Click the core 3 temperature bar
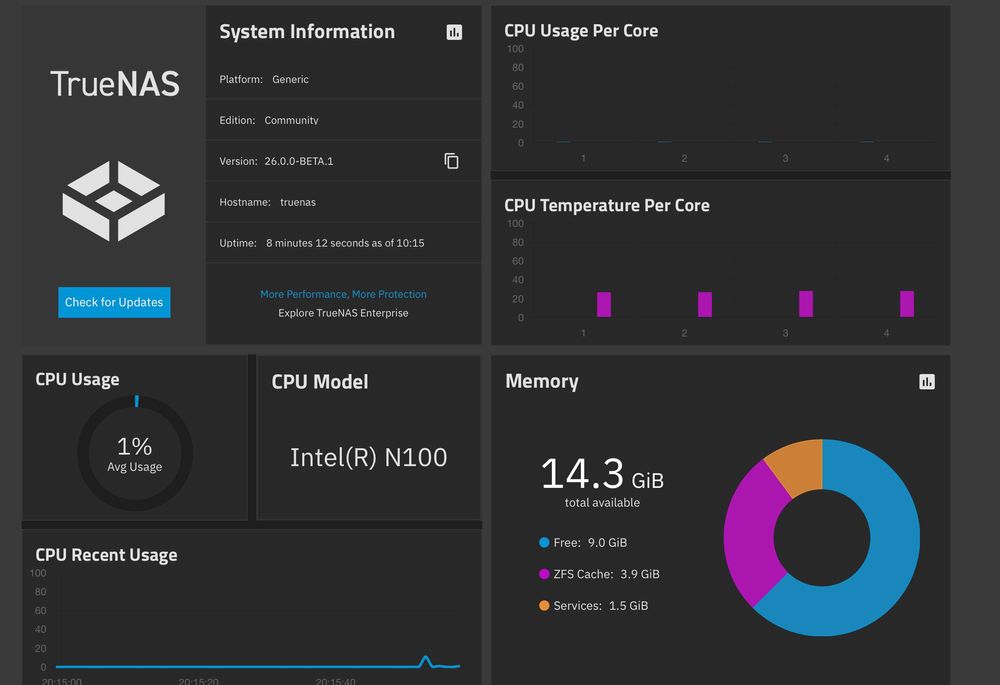 click(x=806, y=304)
